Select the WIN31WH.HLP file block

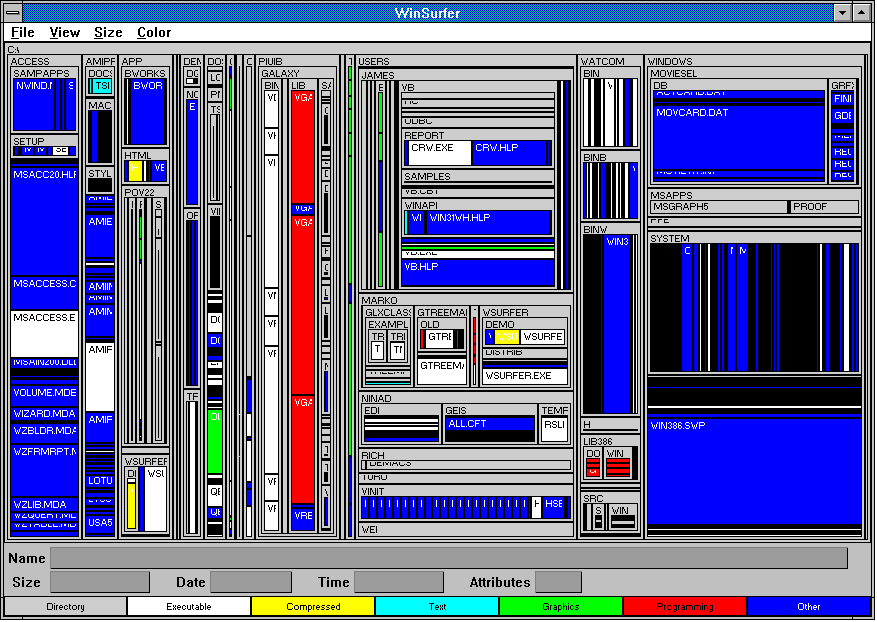pyautogui.click(x=487, y=222)
